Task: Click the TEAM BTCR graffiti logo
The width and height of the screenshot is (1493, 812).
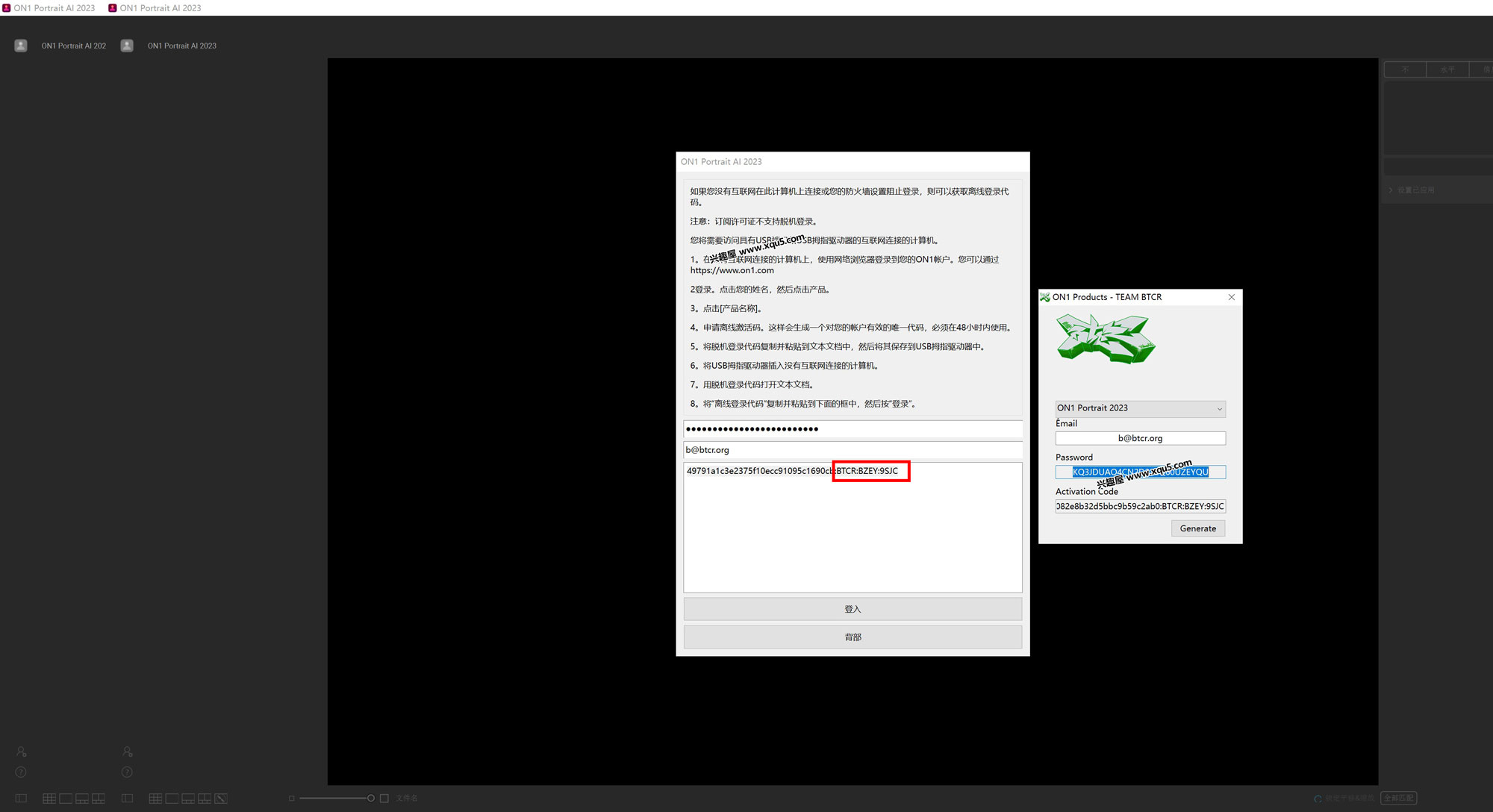Action: tap(1106, 339)
